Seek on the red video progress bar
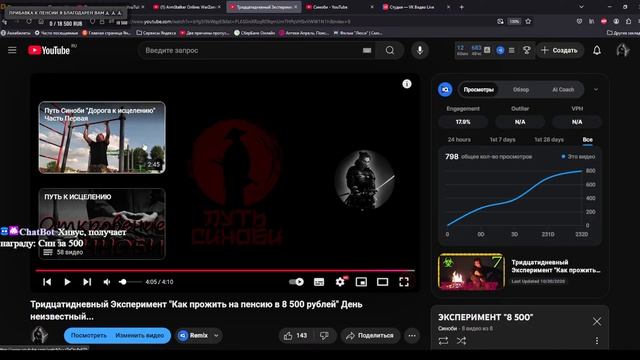The image size is (640, 360). point(225,270)
